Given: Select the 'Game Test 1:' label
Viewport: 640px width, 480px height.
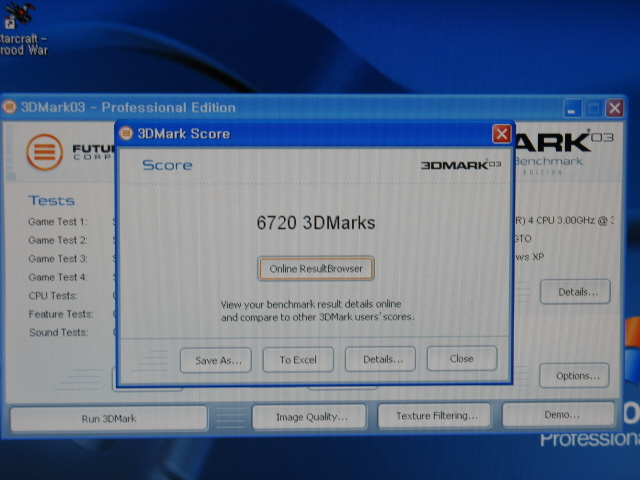Looking at the screenshot, I should (x=58, y=222).
